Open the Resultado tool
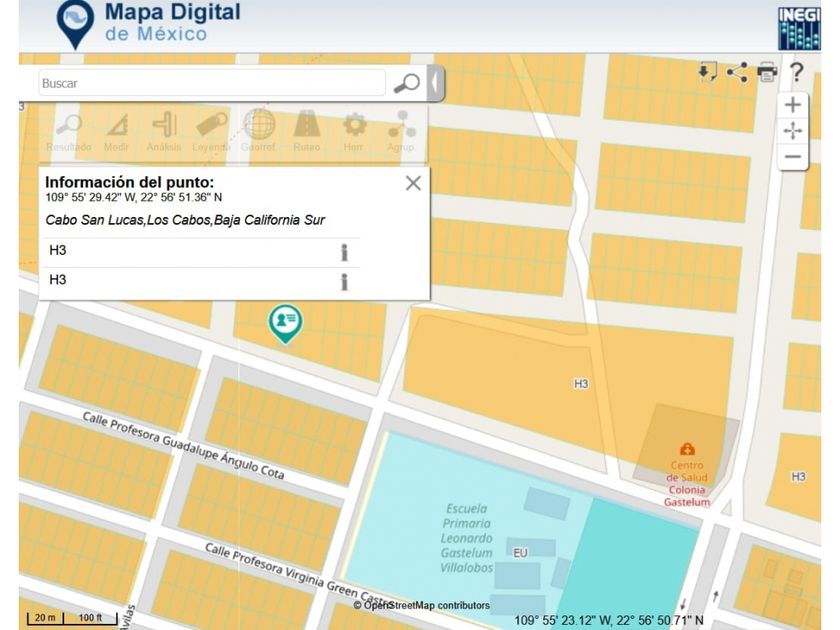The width and height of the screenshot is (840, 630). [x=69, y=133]
